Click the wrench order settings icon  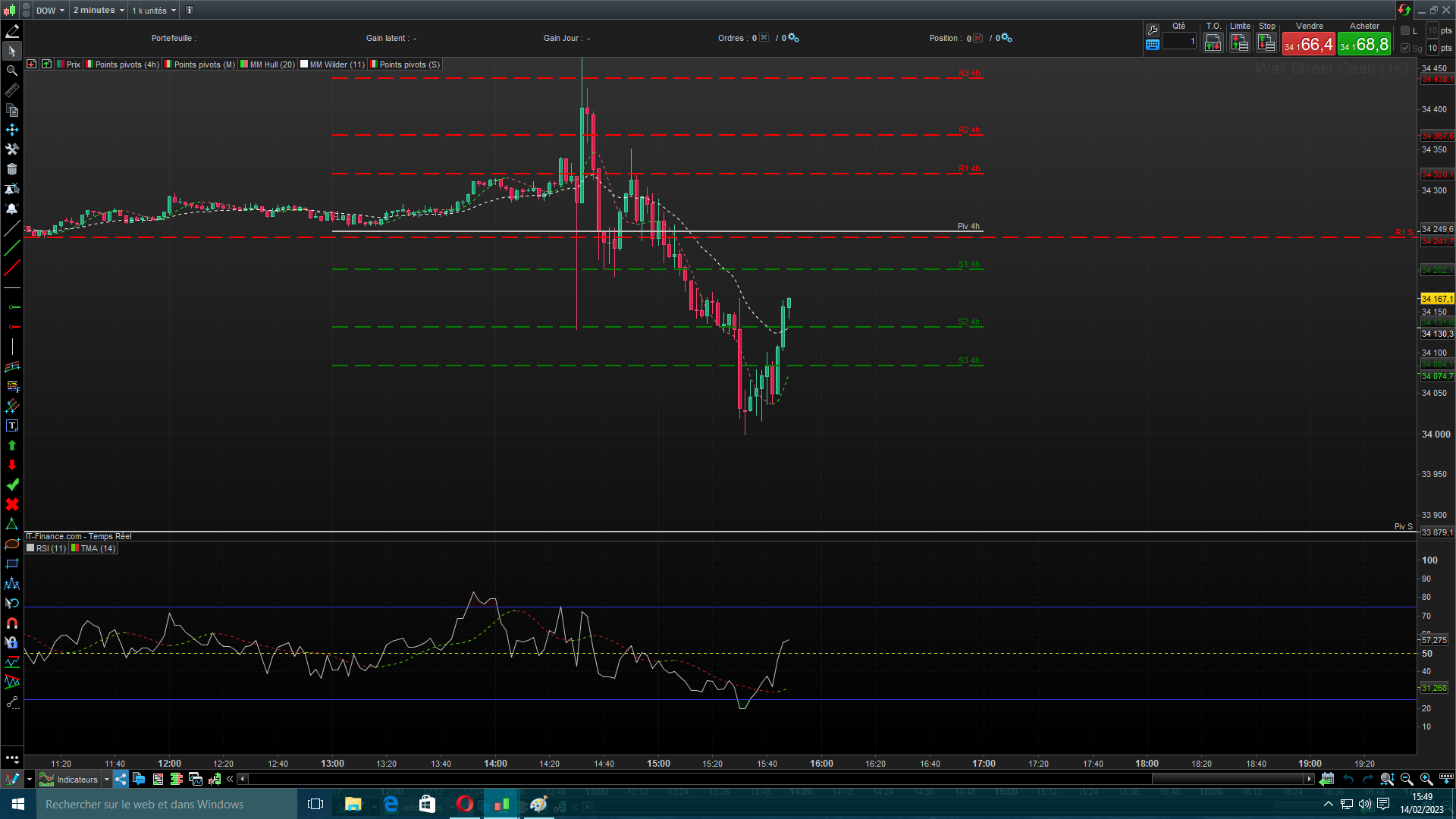pos(1153,30)
